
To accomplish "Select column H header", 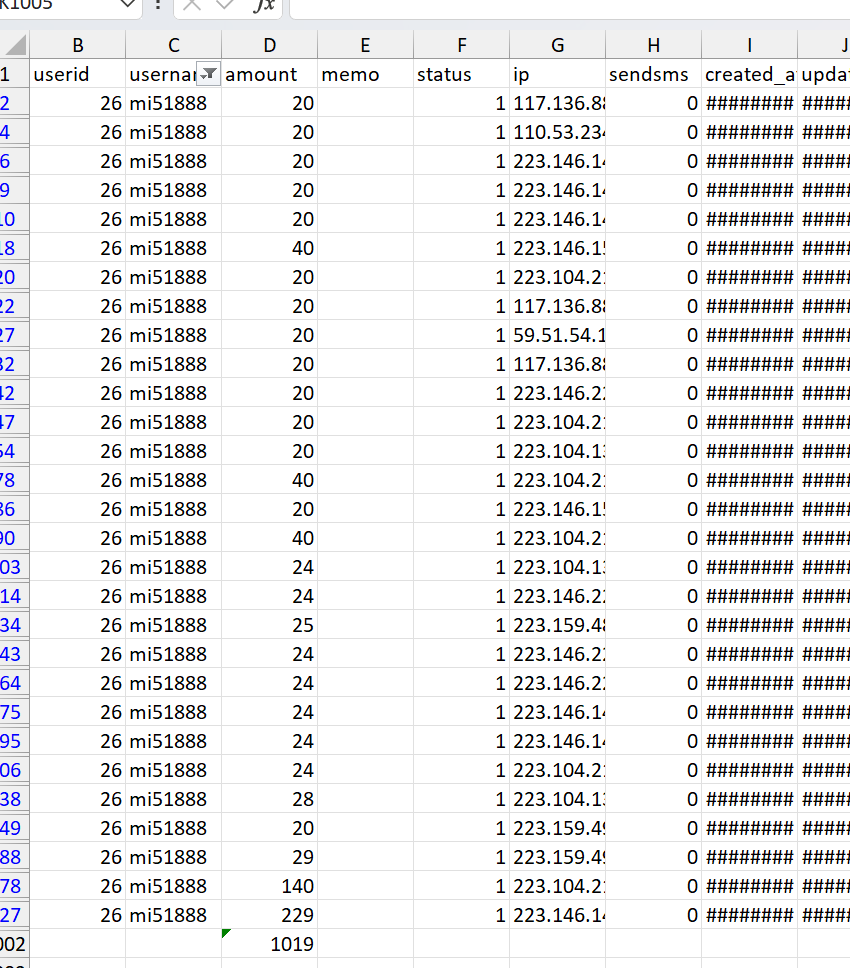I will 653,45.
